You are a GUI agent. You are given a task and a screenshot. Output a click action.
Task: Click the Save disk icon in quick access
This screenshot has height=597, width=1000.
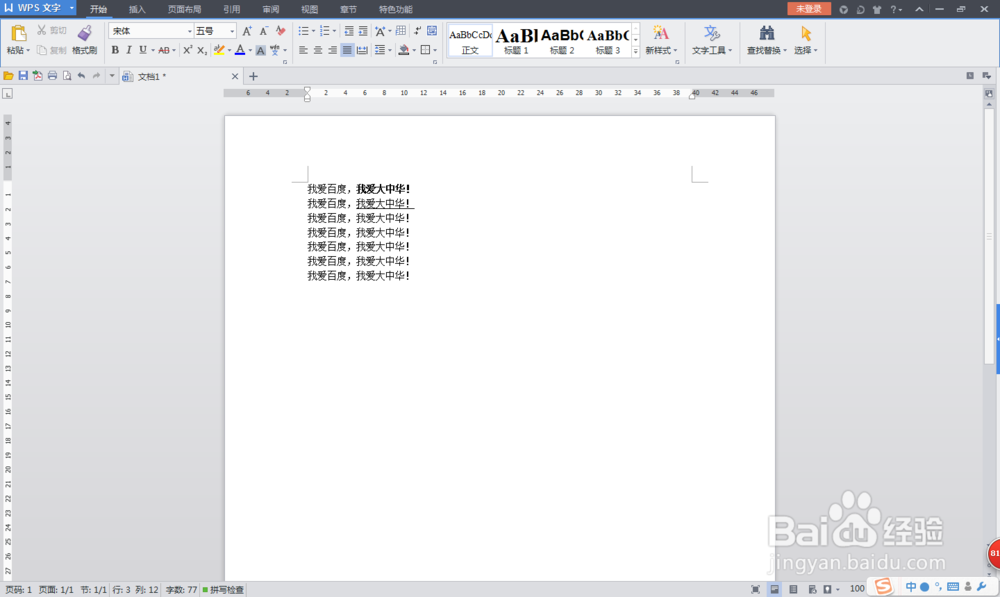23,76
